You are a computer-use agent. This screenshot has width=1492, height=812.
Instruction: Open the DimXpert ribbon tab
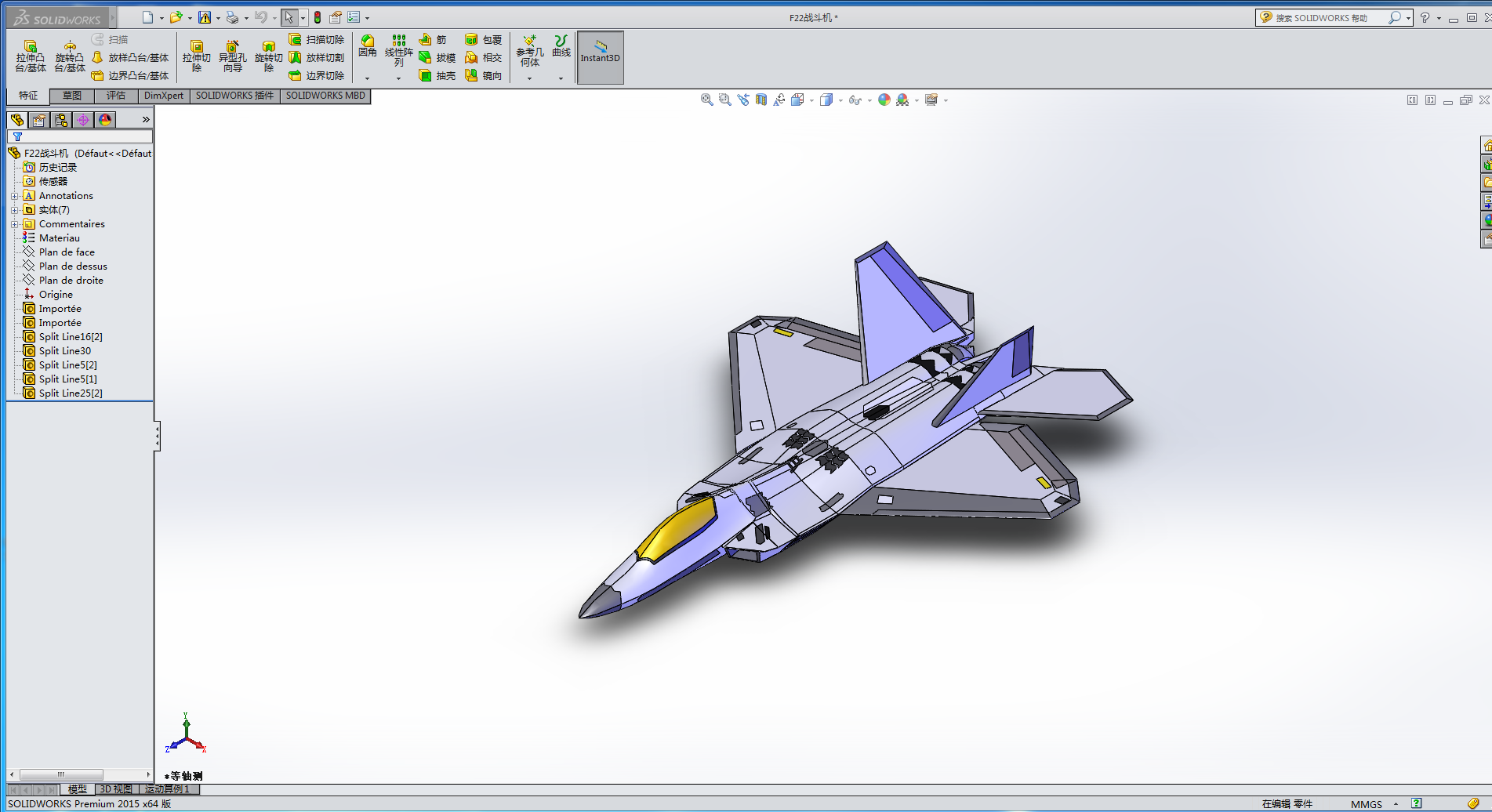point(164,96)
